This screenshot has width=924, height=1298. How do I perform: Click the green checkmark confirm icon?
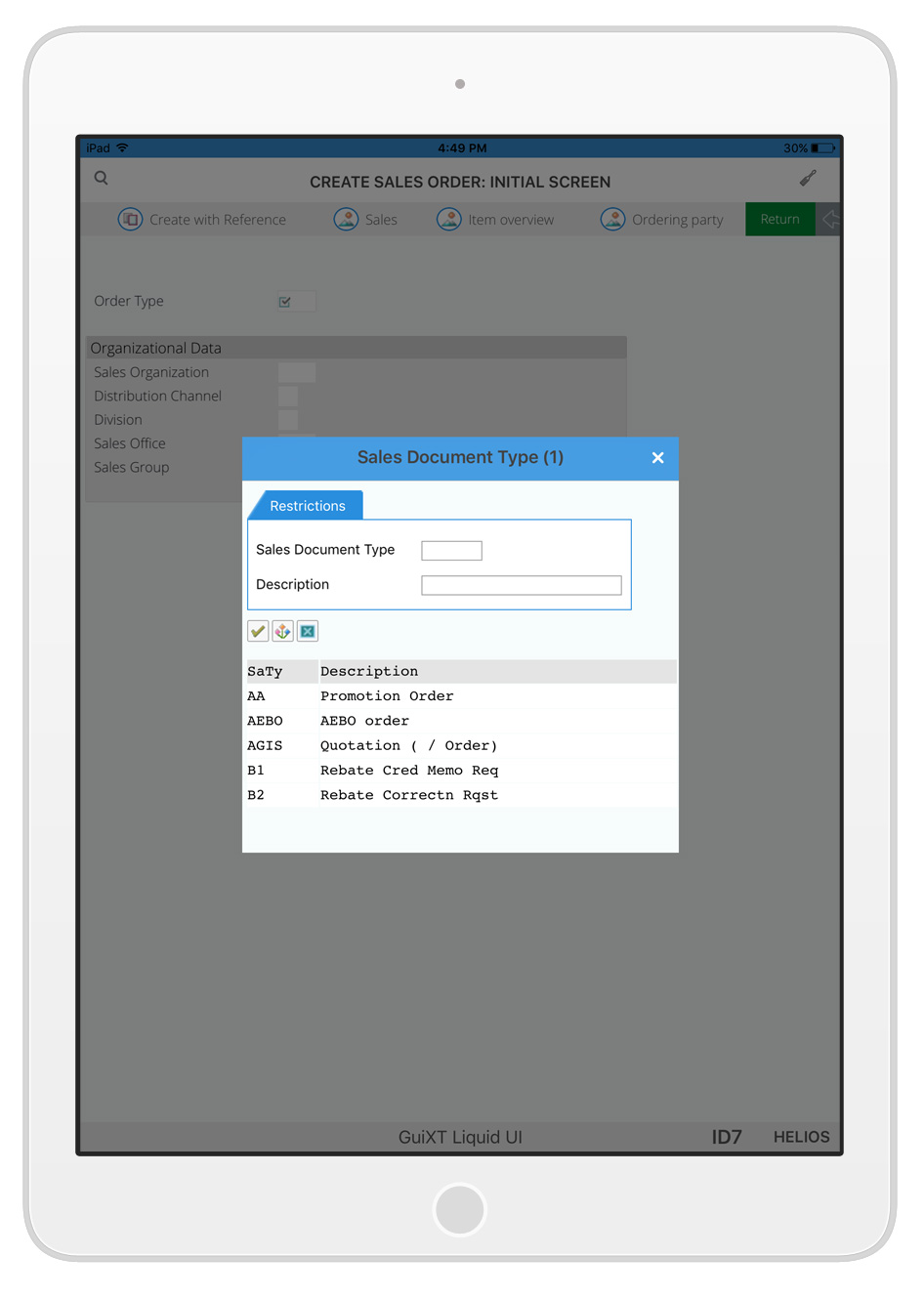(x=258, y=632)
